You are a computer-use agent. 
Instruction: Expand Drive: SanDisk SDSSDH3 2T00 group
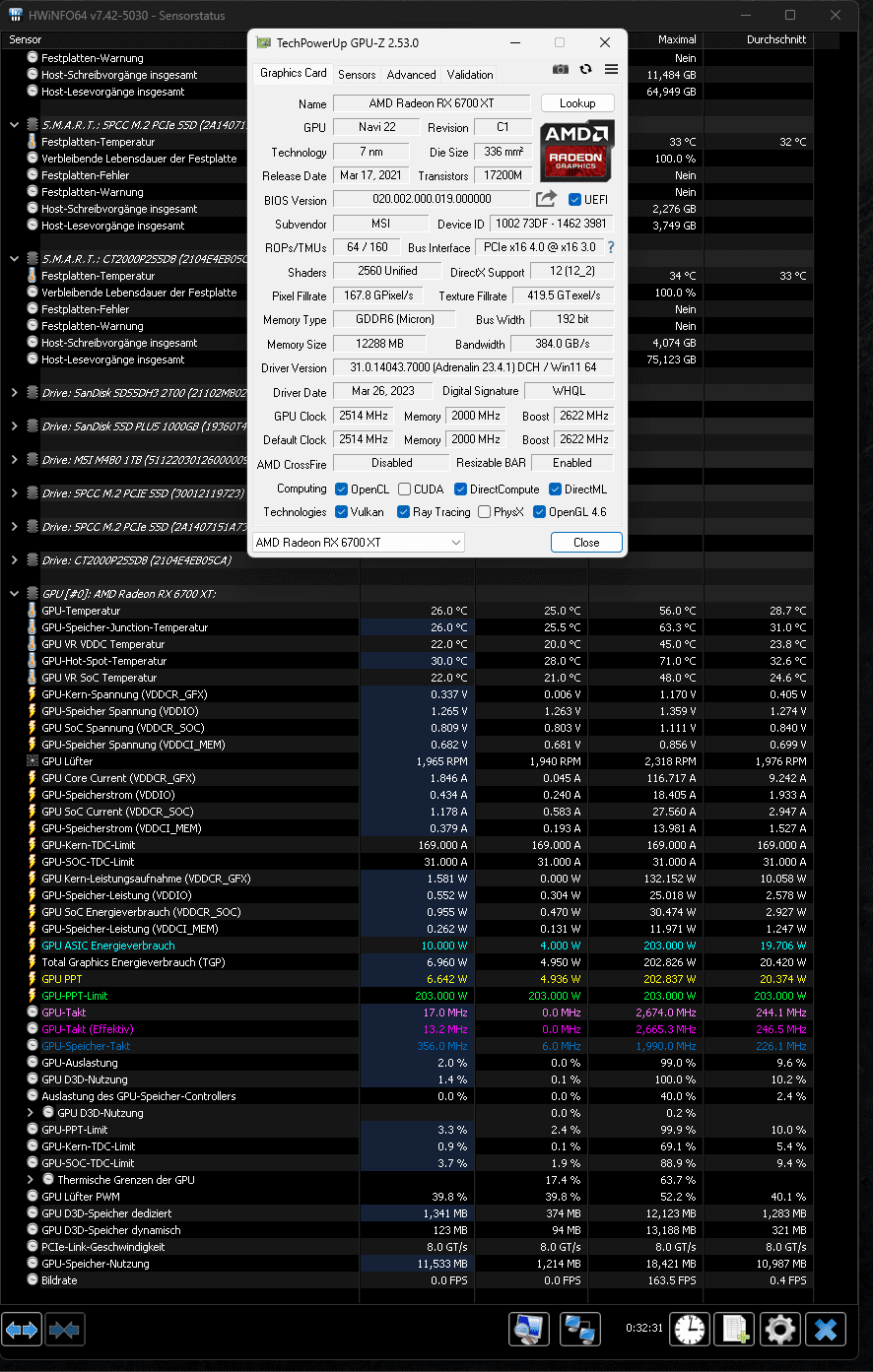click(x=14, y=393)
